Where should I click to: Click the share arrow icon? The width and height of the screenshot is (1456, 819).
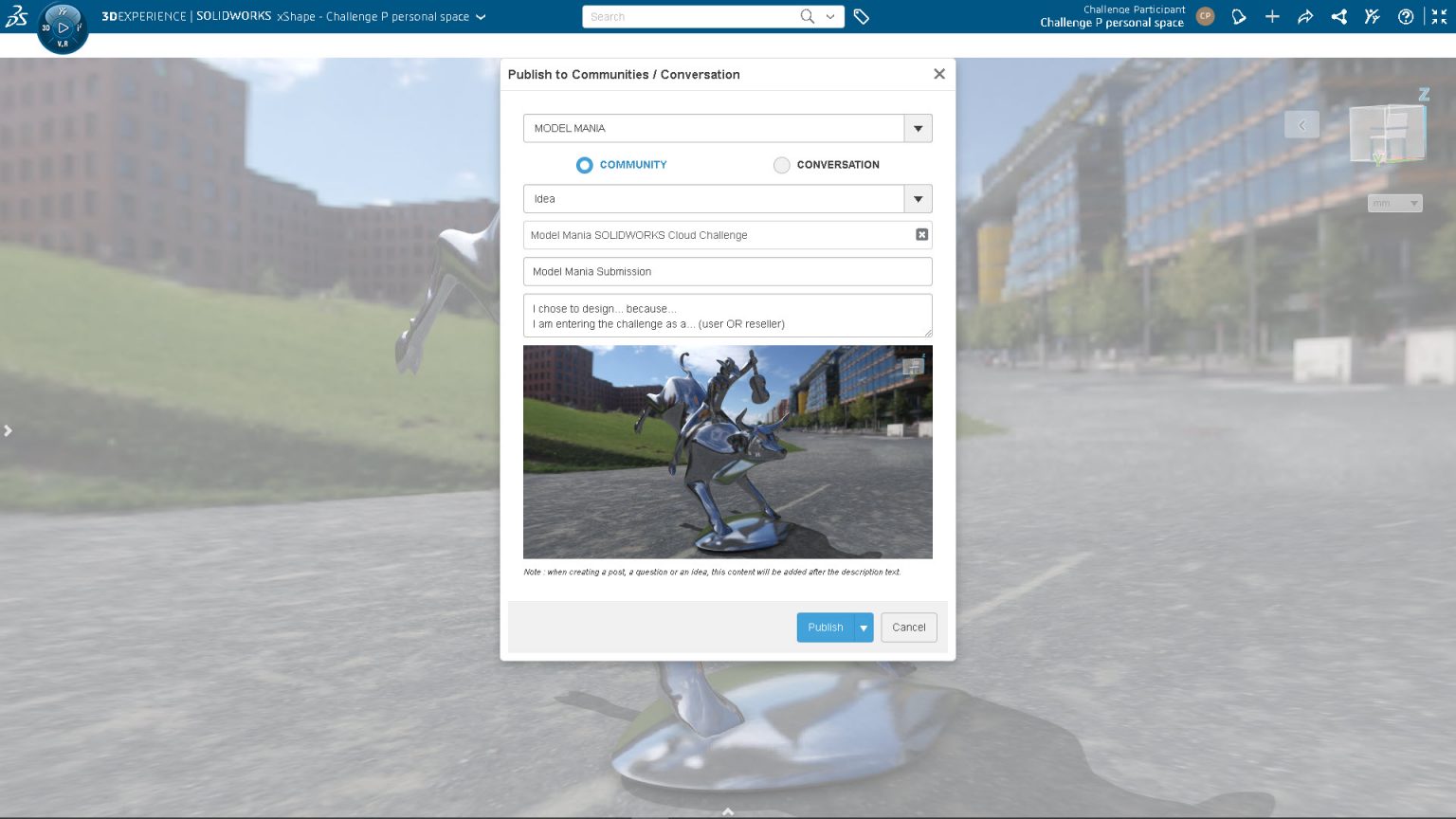point(1305,16)
